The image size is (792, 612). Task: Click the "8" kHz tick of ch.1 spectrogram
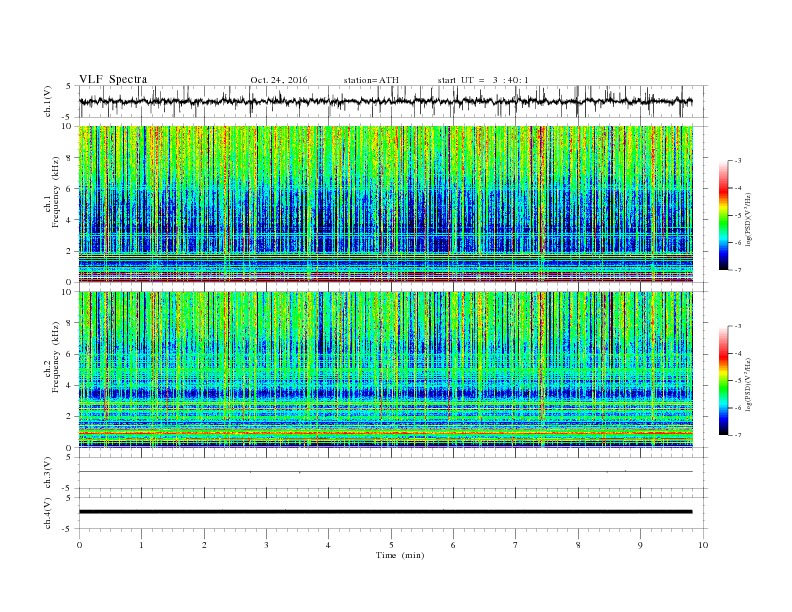coord(70,158)
